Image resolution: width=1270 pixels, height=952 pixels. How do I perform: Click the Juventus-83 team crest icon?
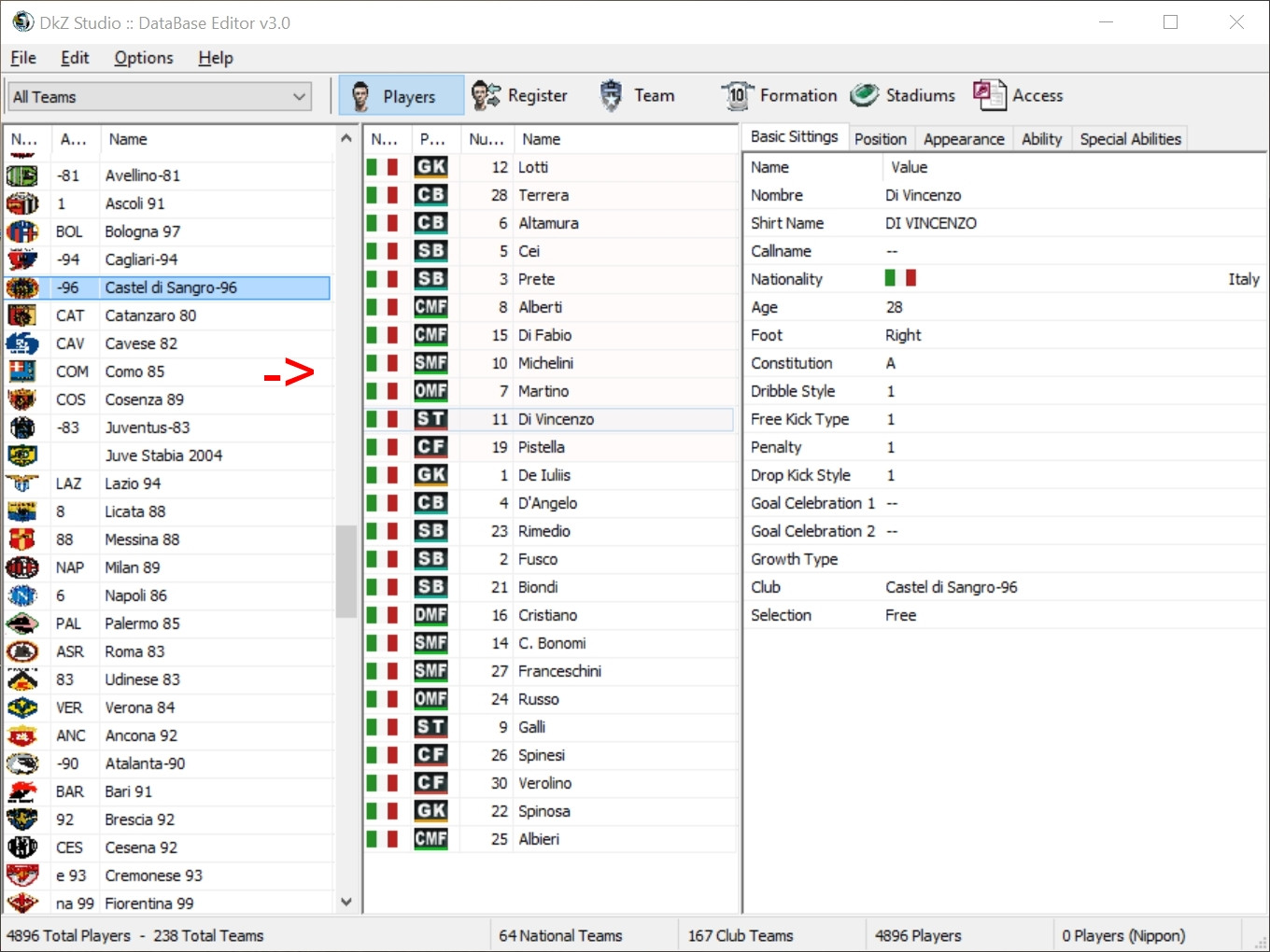coord(22,427)
